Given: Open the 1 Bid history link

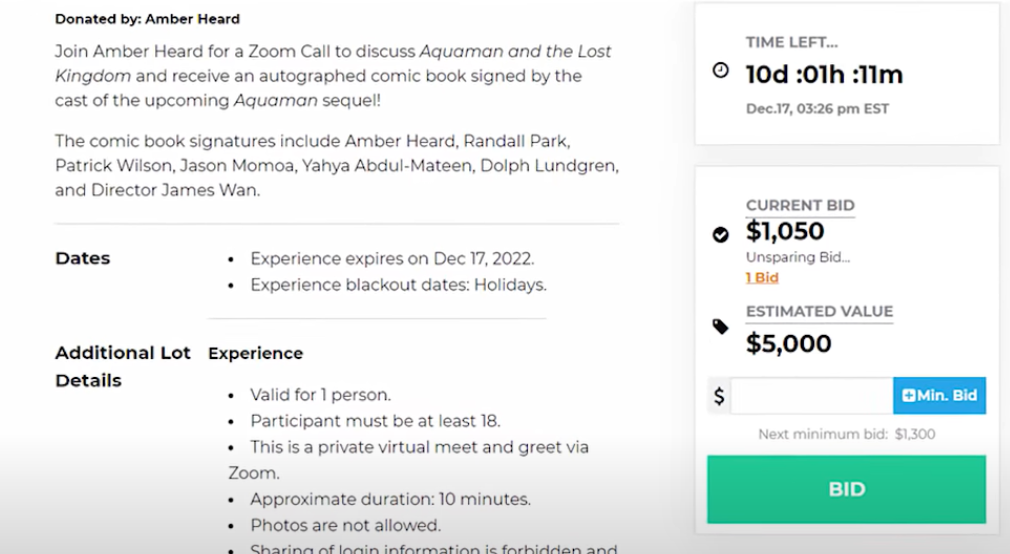Looking at the screenshot, I should pyautogui.click(x=762, y=278).
